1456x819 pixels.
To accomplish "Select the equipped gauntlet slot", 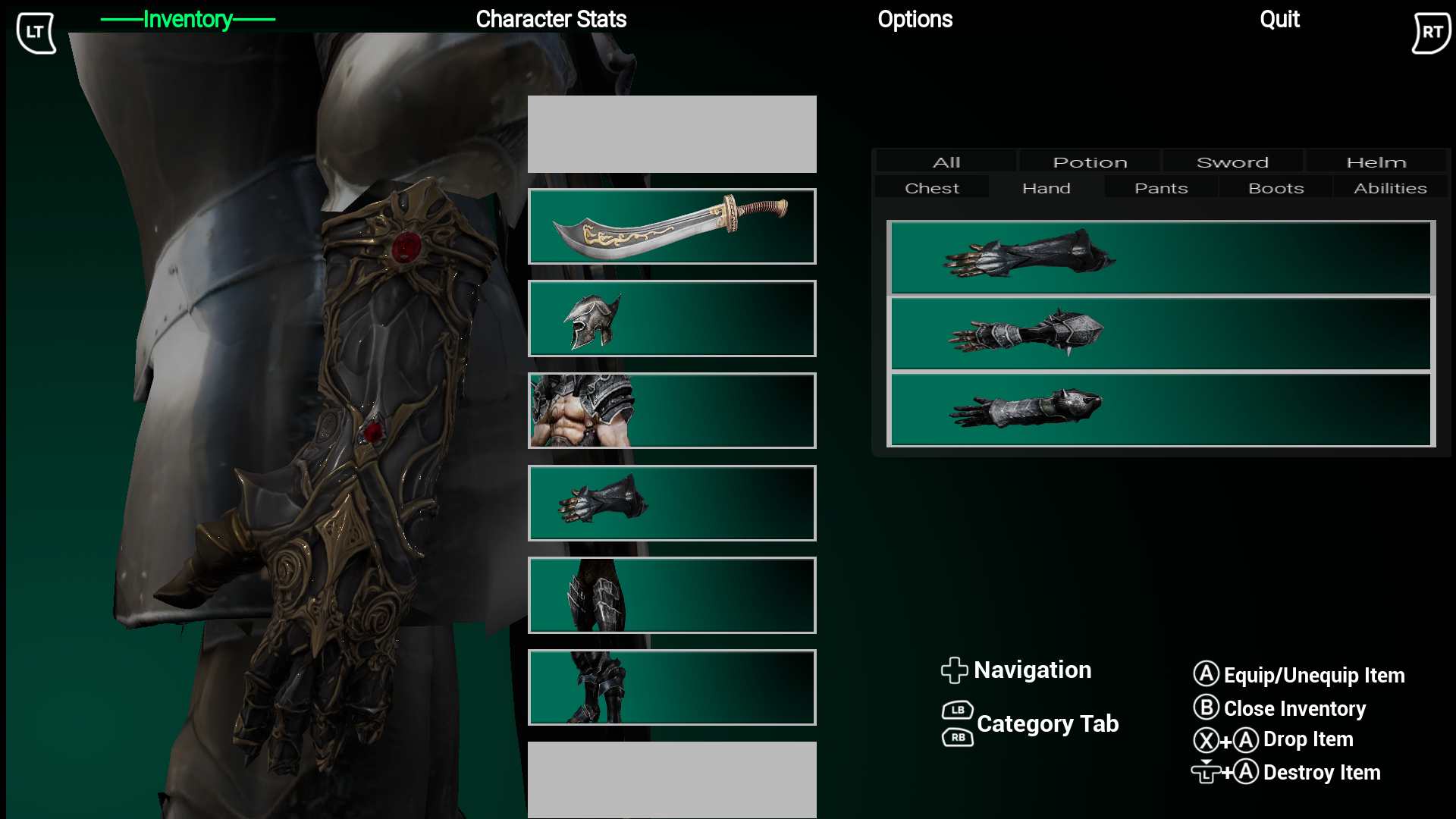I will point(672,503).
